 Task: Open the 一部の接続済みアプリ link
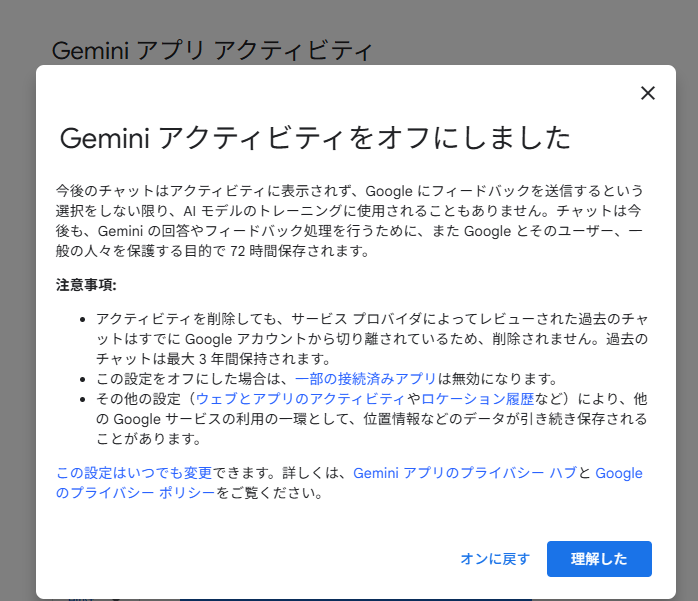click(365, 379)
